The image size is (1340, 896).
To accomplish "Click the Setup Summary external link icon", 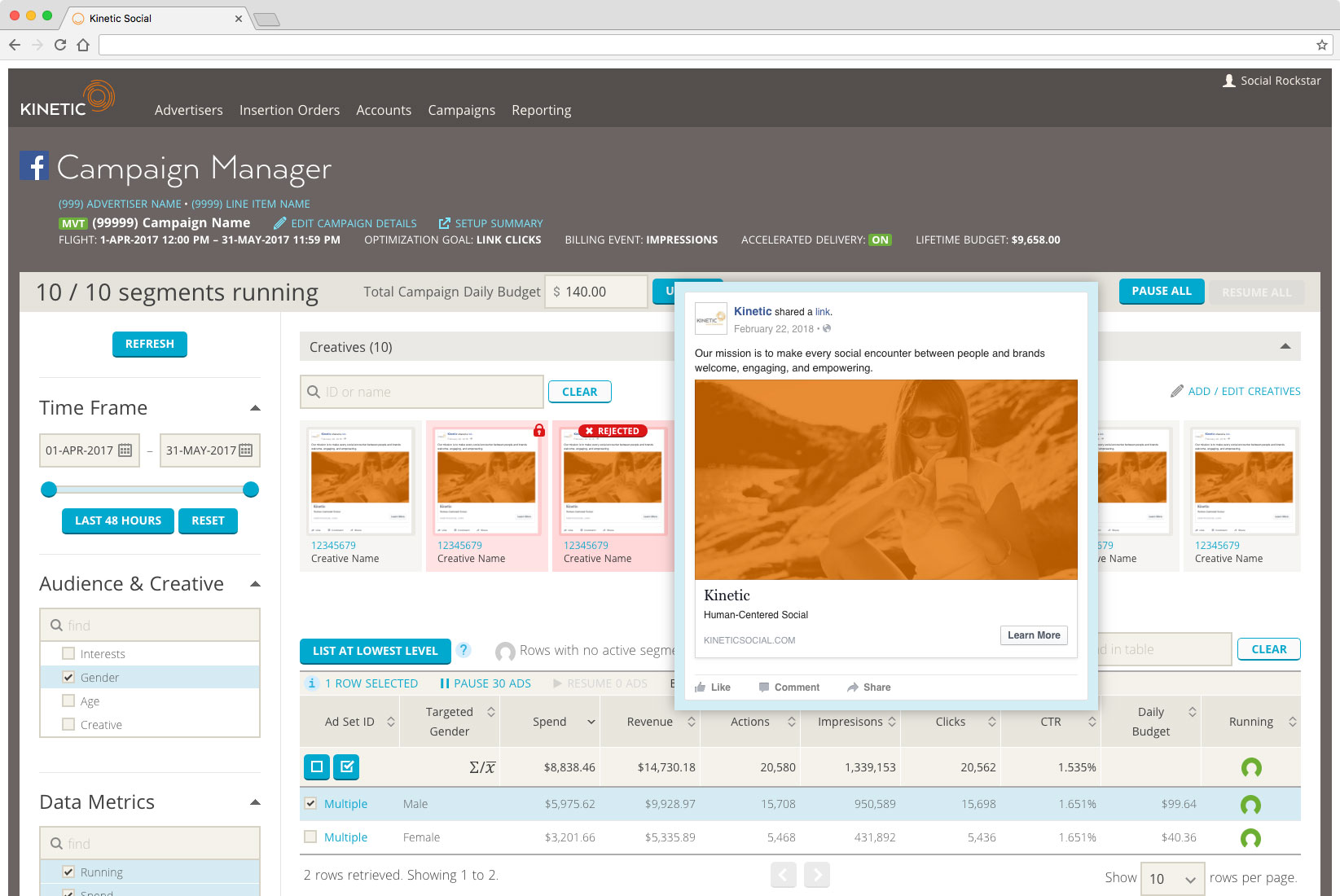I will point(444,223).
